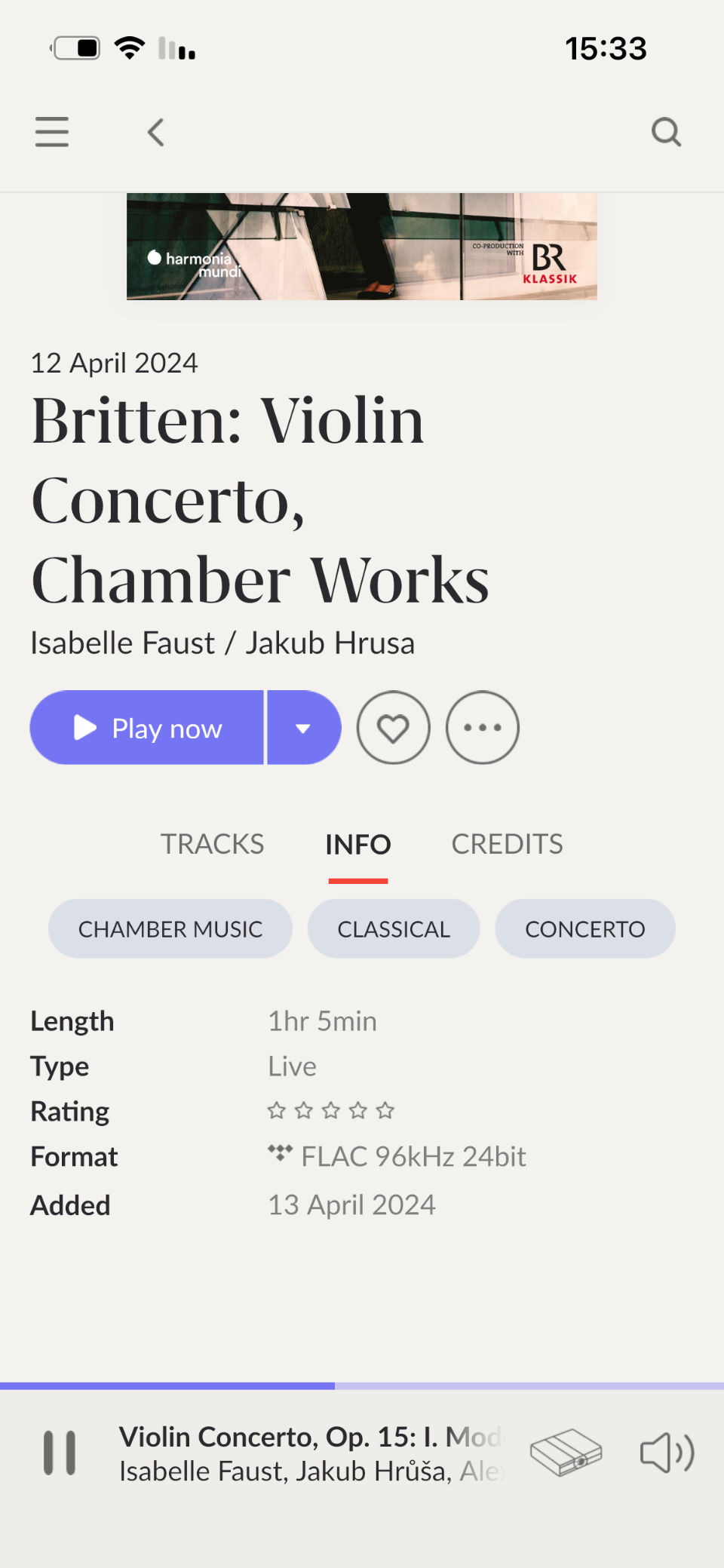
Task: Open the three-dot more options menu
Action: click(483, 728)
